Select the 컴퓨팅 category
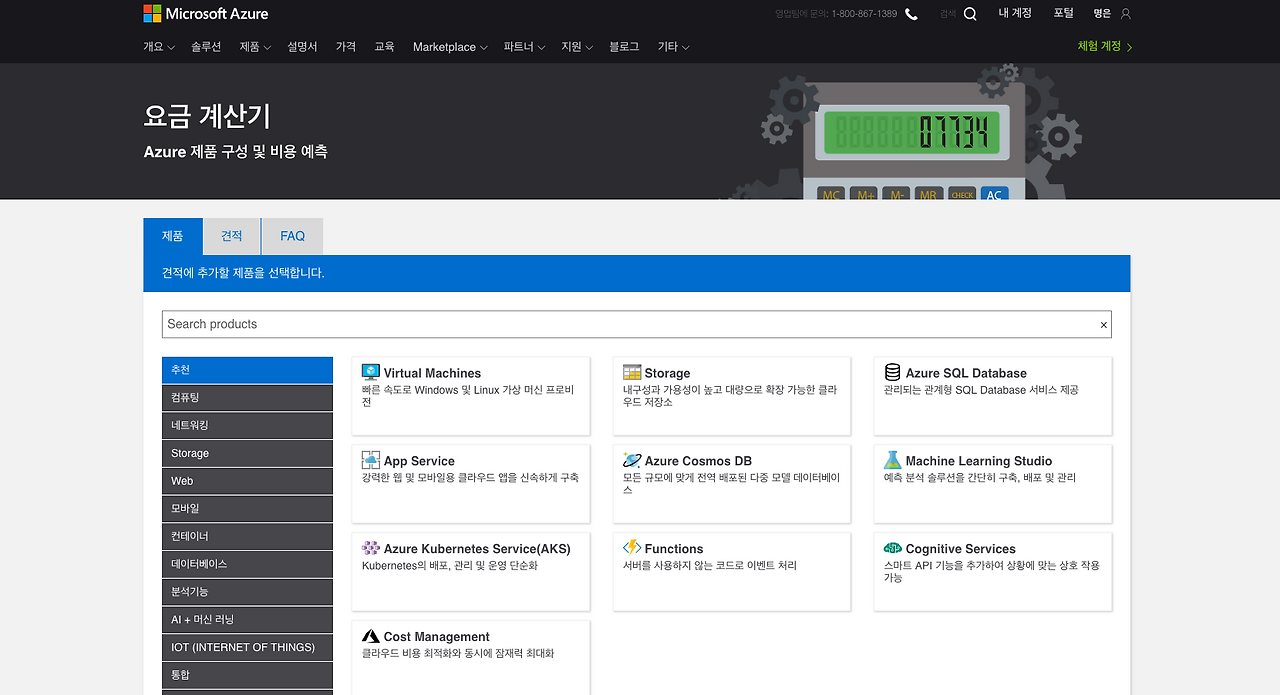Viewport: 1280px width, 695px height. (x=247, y=398)
